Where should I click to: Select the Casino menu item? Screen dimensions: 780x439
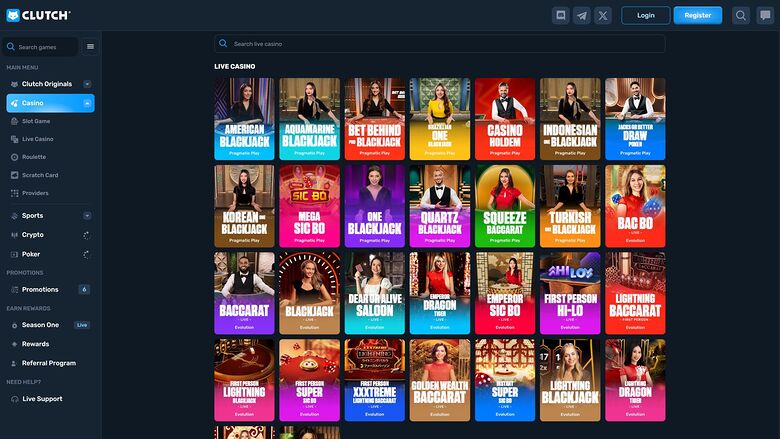[50, 103]
